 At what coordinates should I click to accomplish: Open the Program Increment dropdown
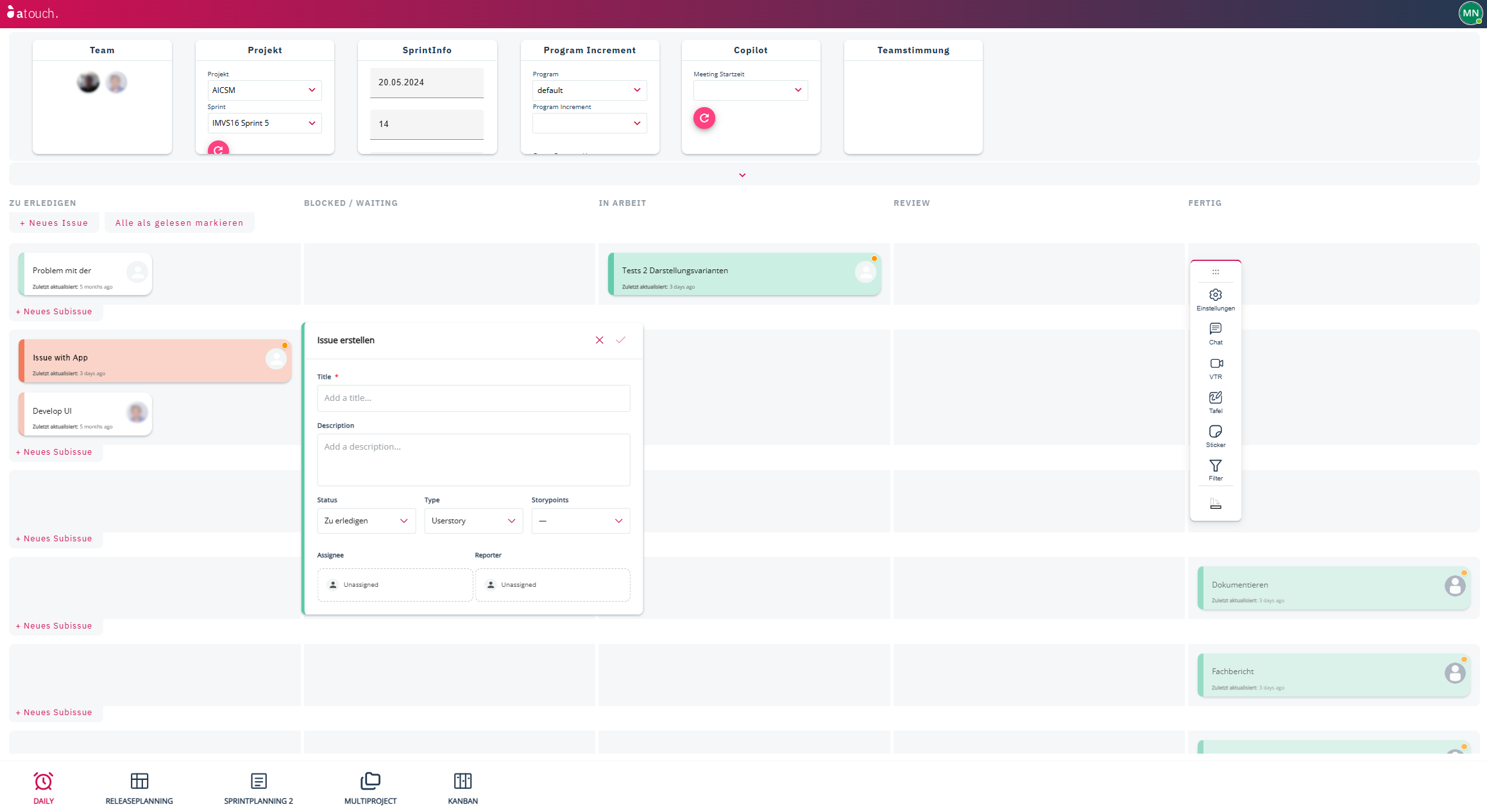589,123
